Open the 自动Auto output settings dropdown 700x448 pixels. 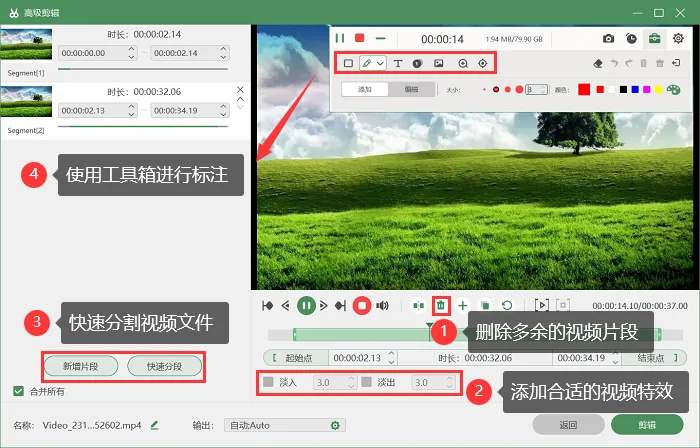(284, 425)
